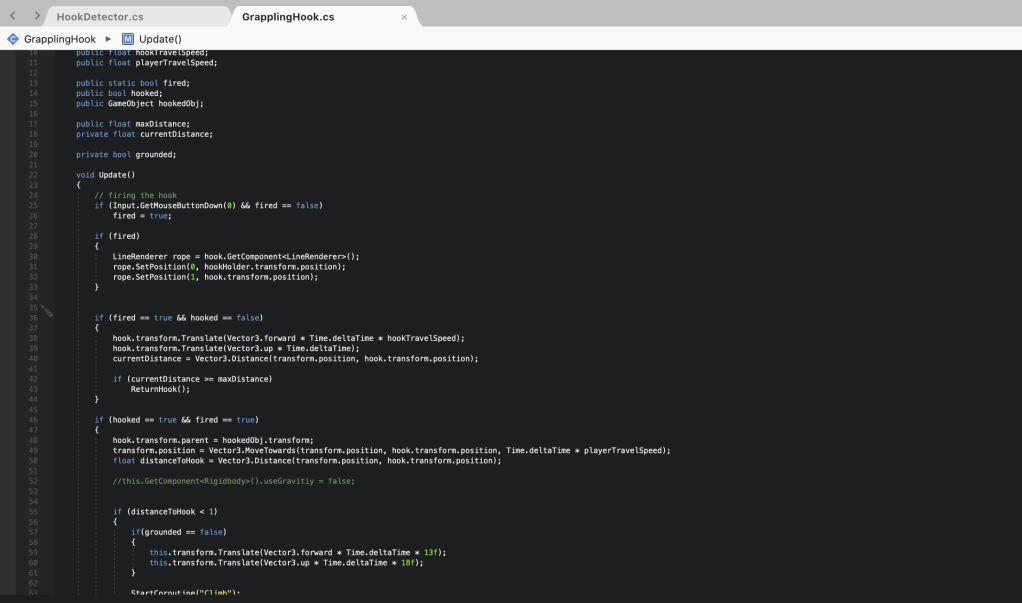Screen dimensions: 1022x603
Task: Click the commented-out useGravity line
Action: pyautogui.click(x=233, y=481)
